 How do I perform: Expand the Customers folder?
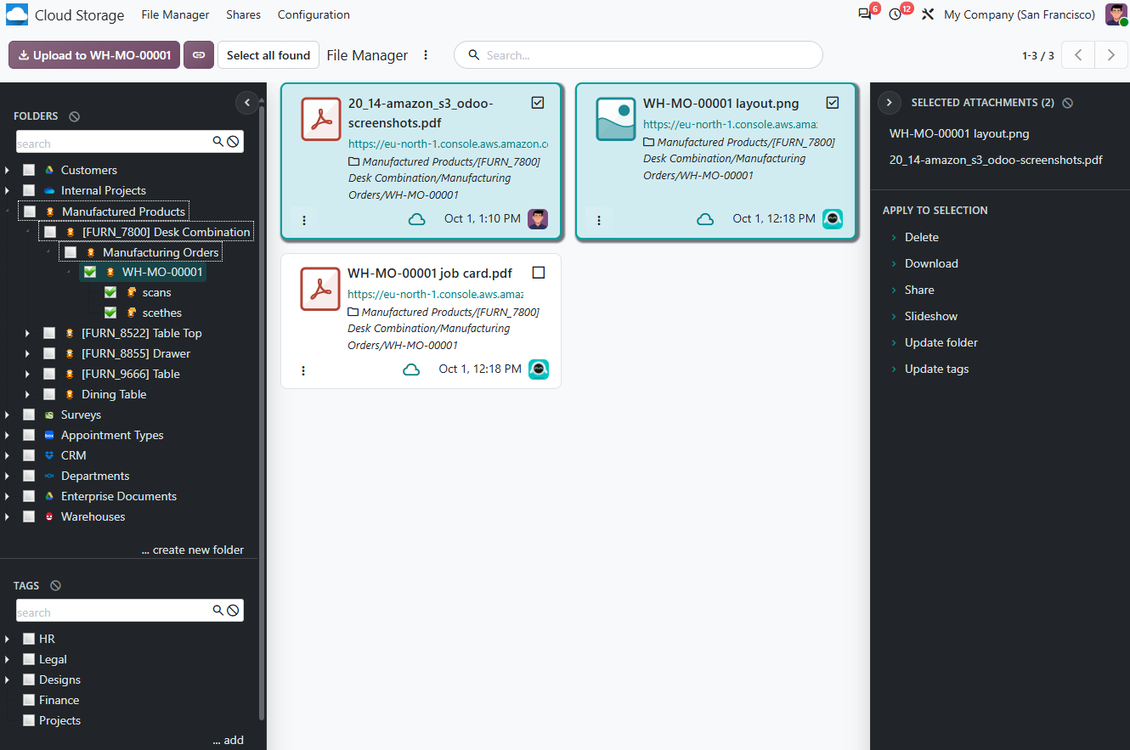coord(7,170)
